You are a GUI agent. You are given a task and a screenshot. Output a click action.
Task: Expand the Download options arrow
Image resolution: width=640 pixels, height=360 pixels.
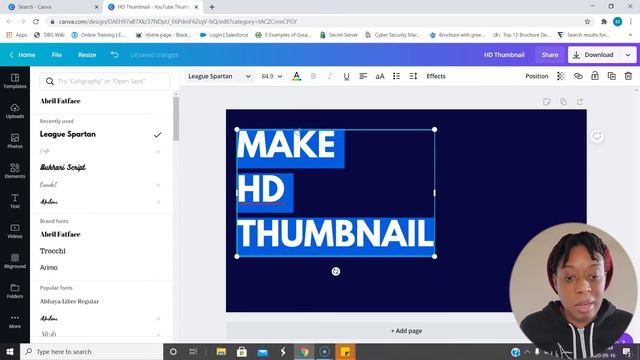pyautogui.click(x=628, y=55)
